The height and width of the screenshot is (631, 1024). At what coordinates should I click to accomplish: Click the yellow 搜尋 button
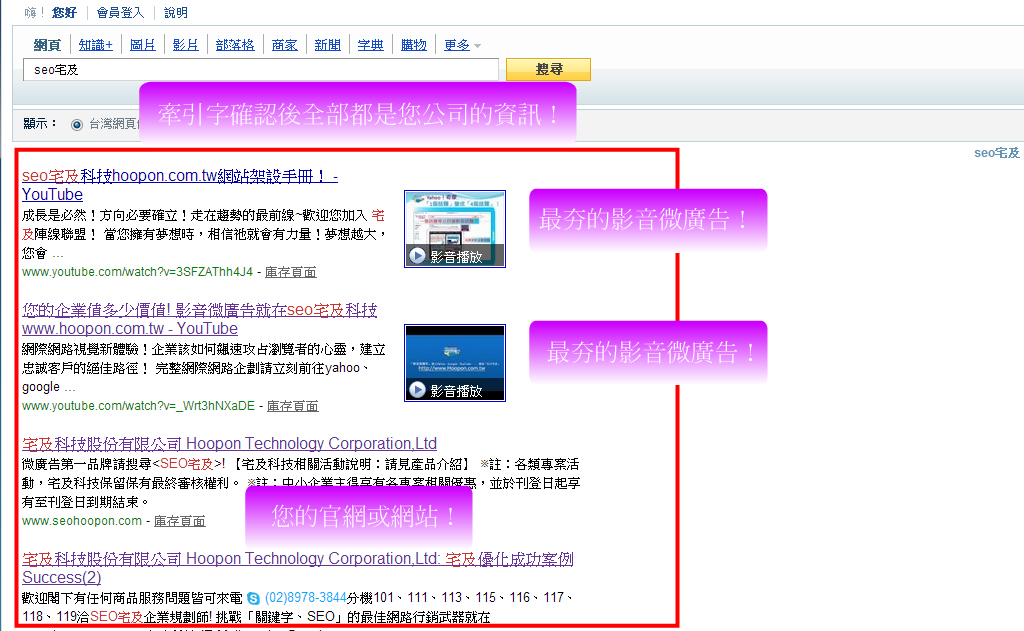(549, 69)
